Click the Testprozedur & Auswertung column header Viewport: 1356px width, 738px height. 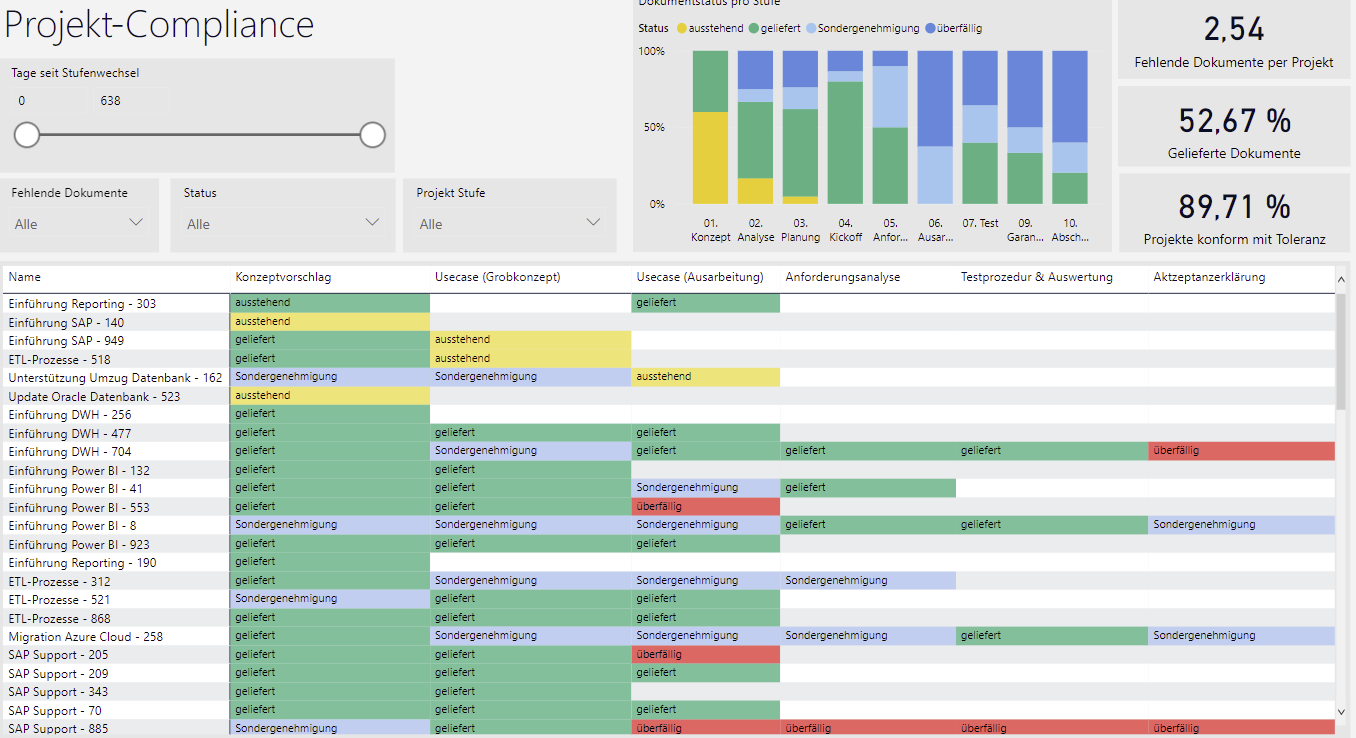pos(1036,277)
